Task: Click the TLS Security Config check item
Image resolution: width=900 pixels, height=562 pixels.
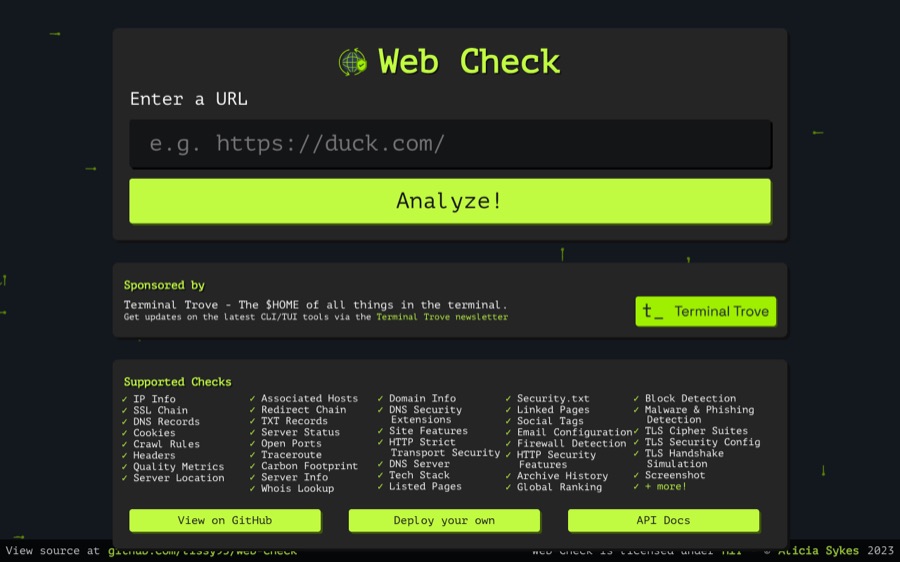Action: coord(703,442)
